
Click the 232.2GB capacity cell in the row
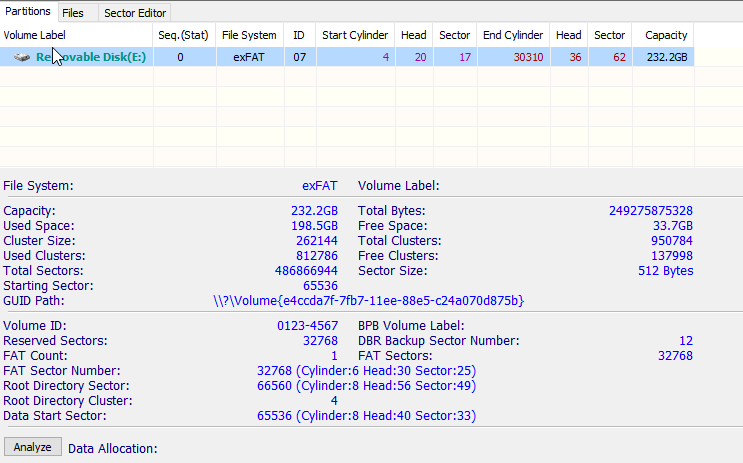click(665, 57)
